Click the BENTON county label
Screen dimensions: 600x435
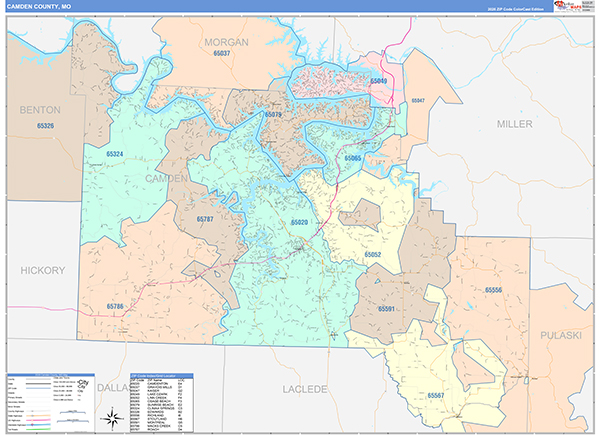point(40,110)
